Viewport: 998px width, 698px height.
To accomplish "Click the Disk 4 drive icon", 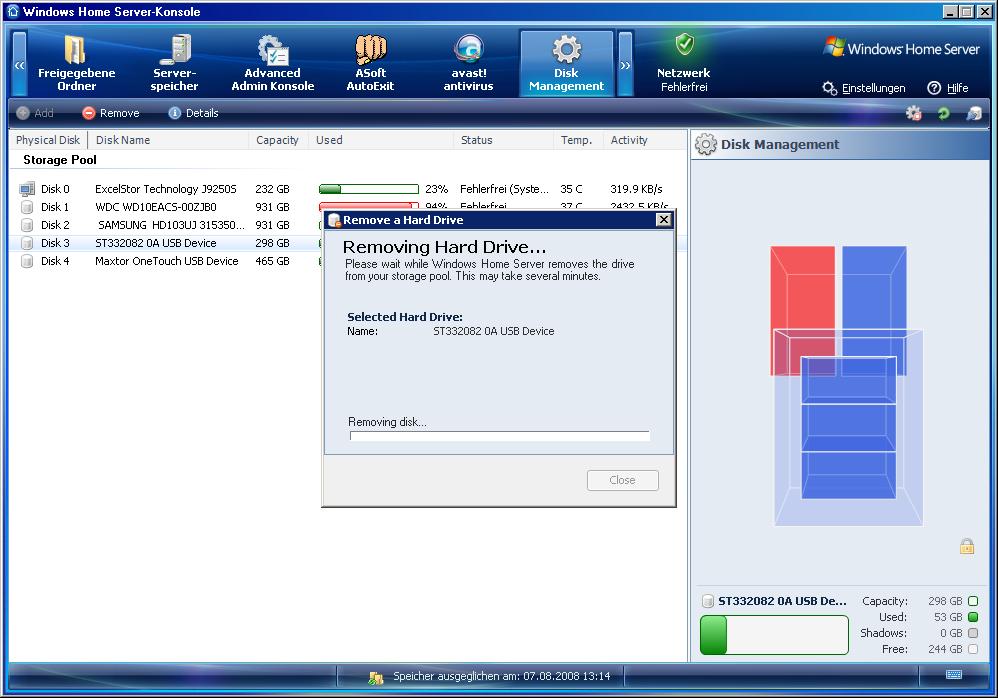I will pyautogui.click(x=27, y=261).
